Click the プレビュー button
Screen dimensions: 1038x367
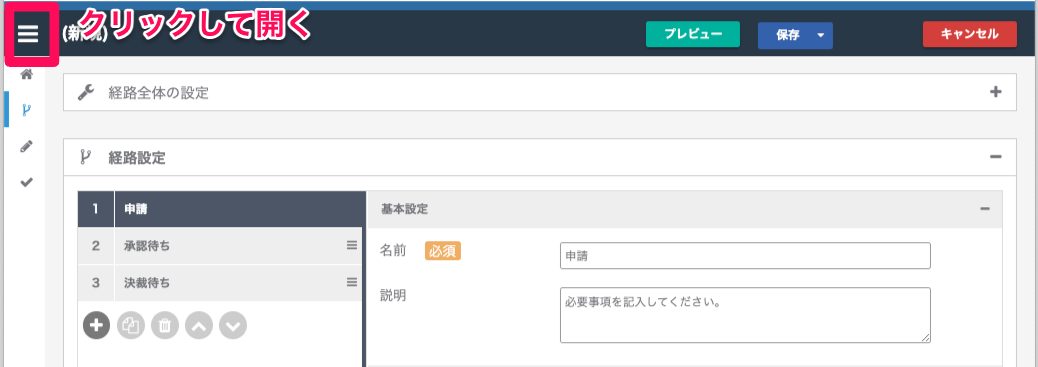tap(692, 35)
